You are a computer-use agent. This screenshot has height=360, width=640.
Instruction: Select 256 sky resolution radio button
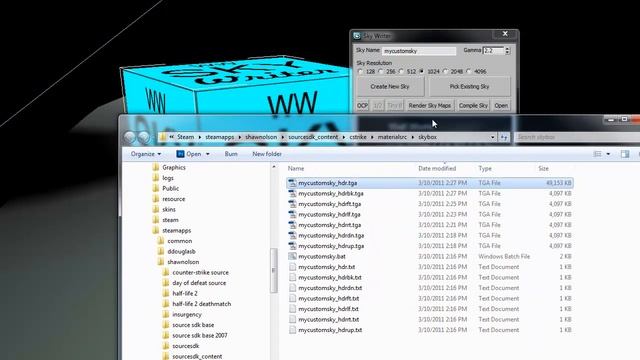pyautogui.click(x=380, y=71)
